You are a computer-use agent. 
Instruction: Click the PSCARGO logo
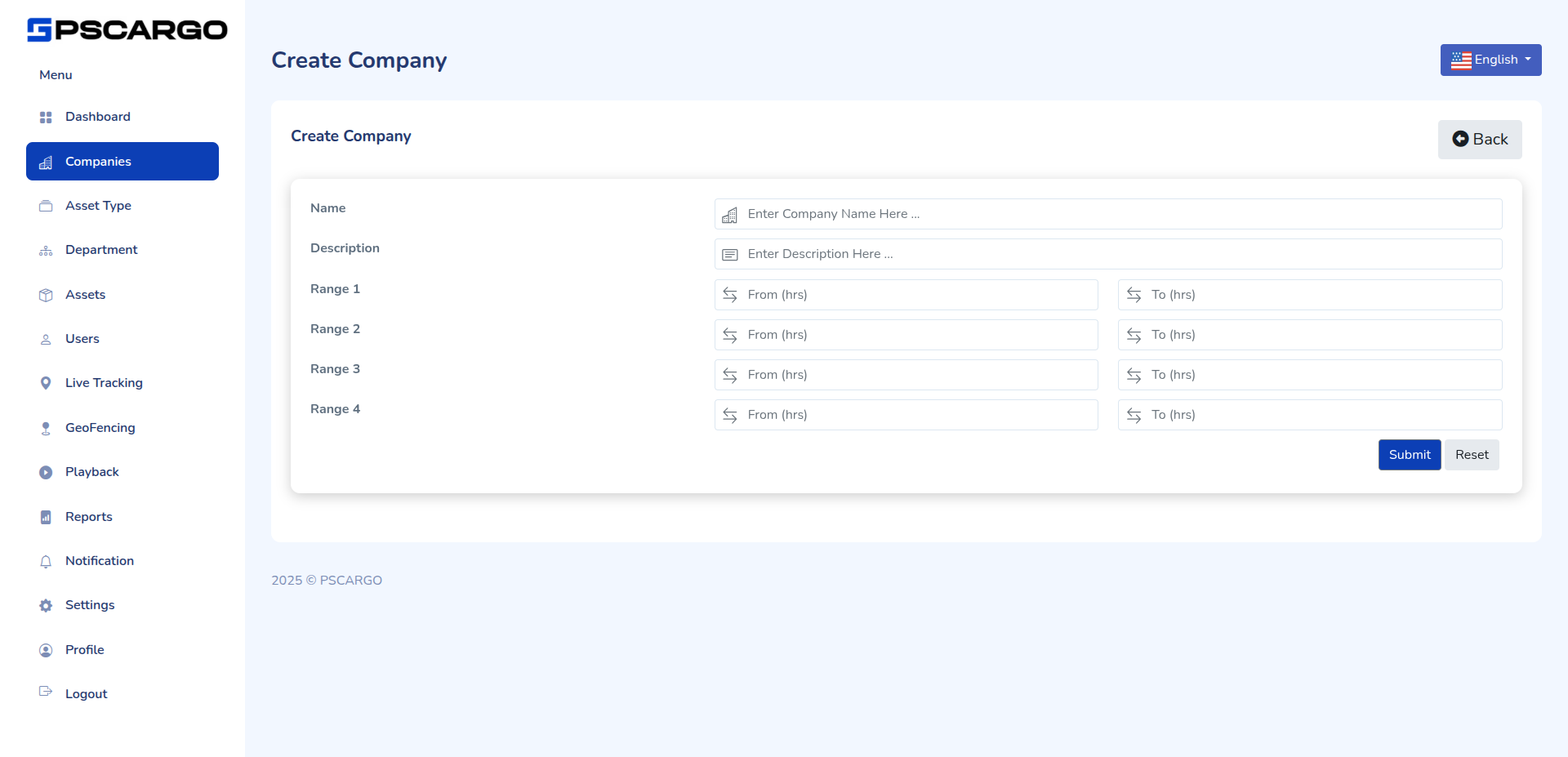[x=127, y=29]
